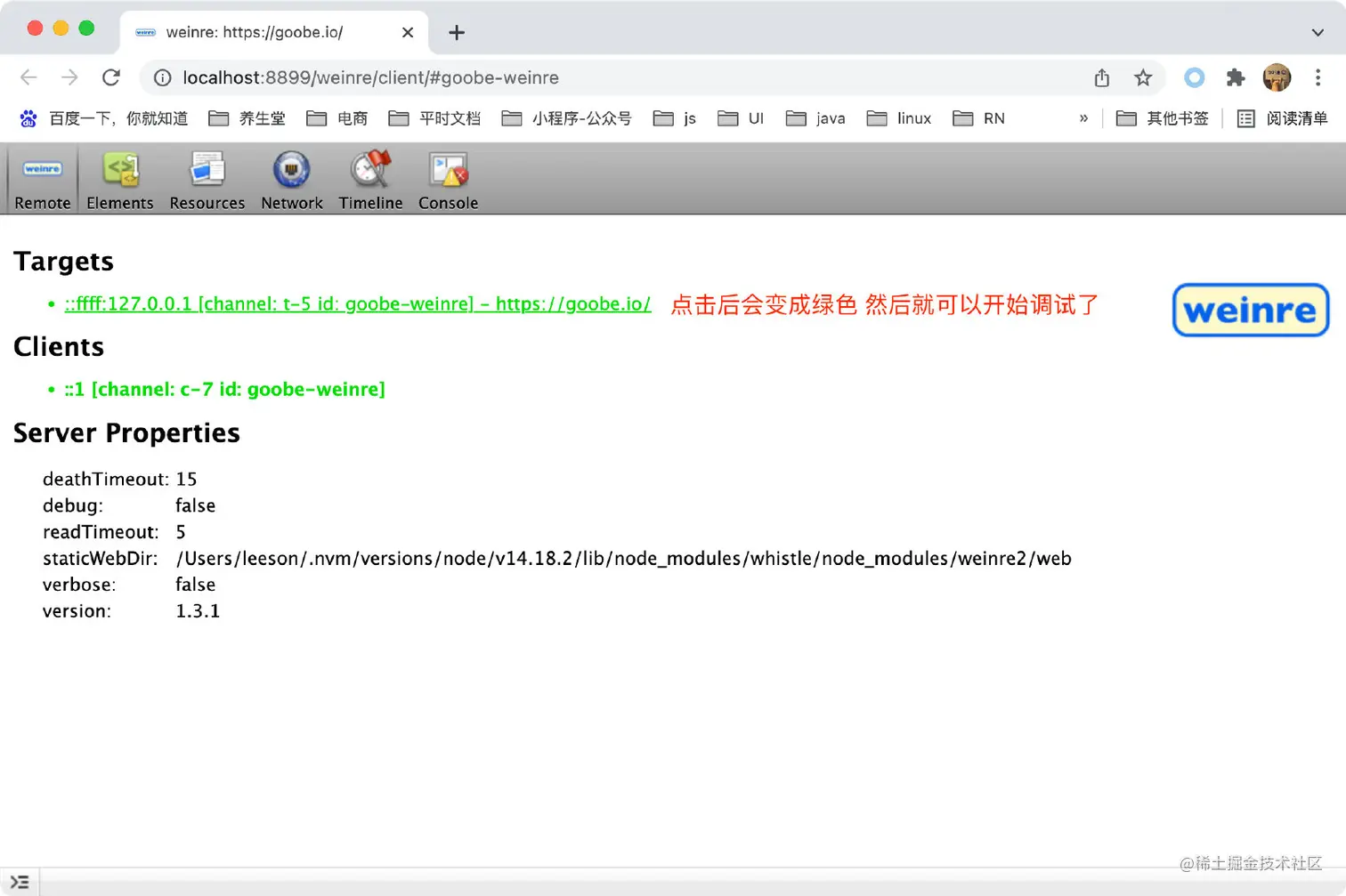Click the readTimeout value 5
Image resolution: width=1346 pixels, height=896 pixels.
click(181, 532)
